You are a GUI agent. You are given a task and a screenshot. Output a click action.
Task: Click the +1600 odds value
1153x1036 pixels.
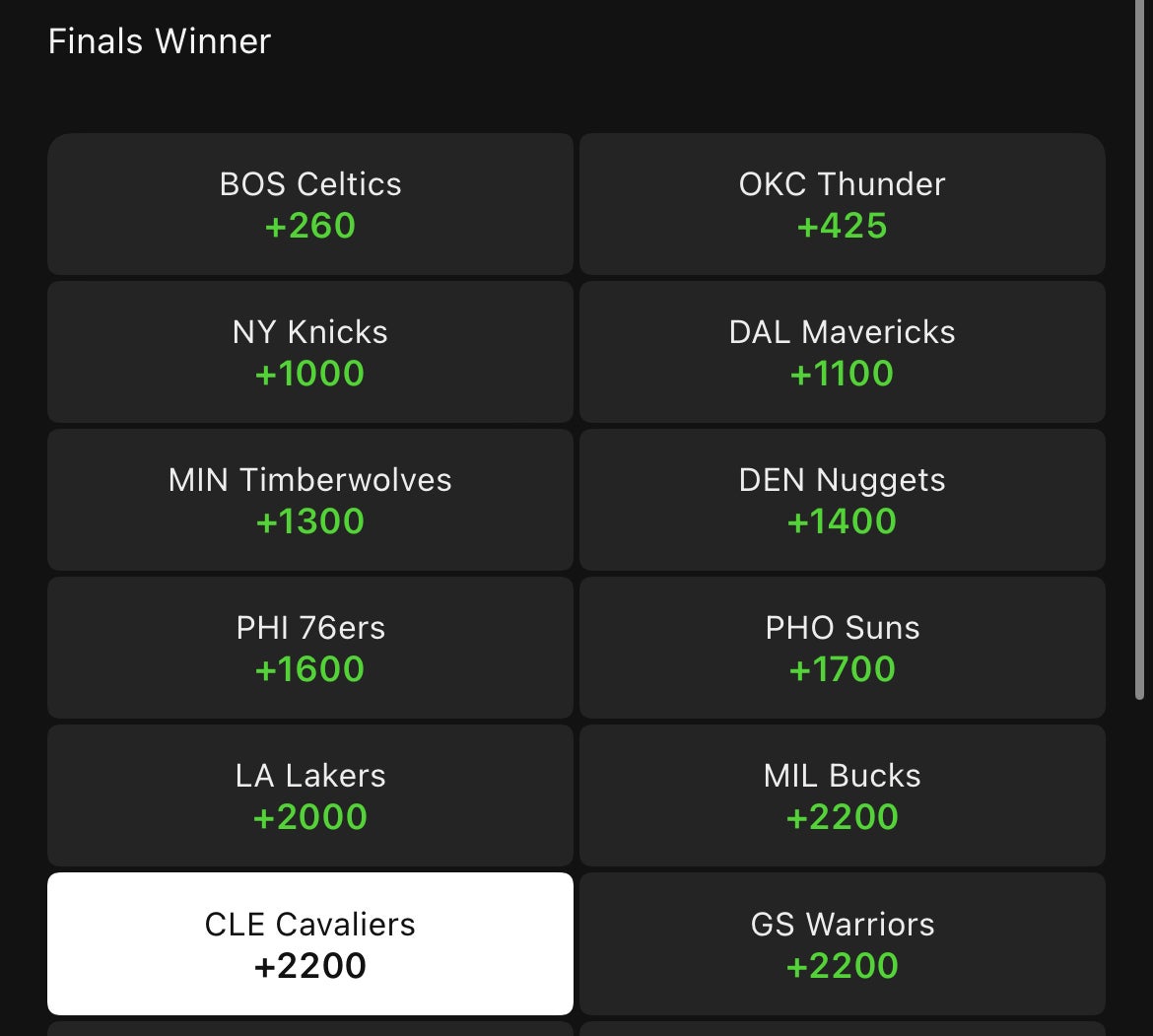coord(310,669)
